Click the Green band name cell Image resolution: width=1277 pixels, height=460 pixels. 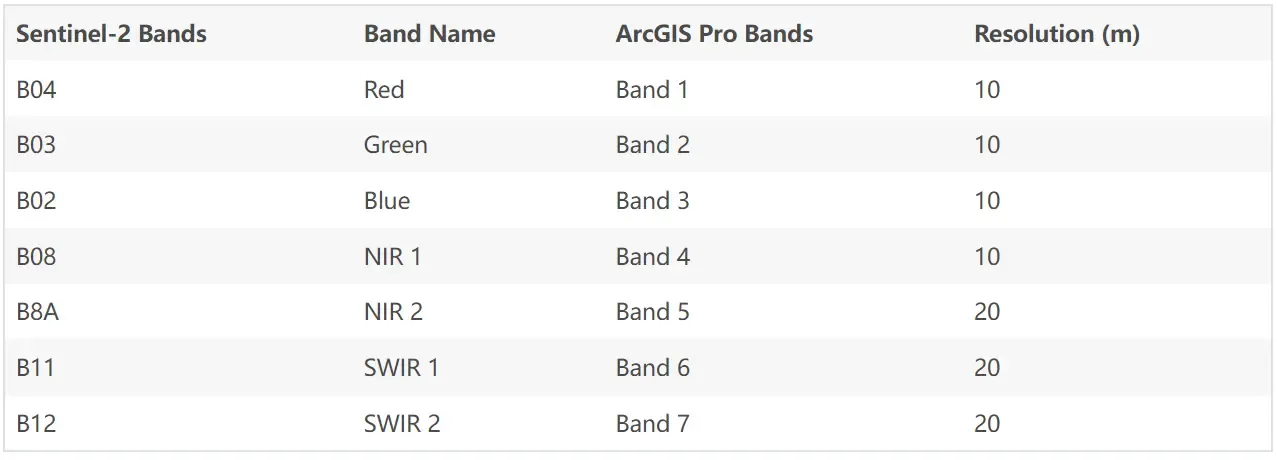coord(396,145)
